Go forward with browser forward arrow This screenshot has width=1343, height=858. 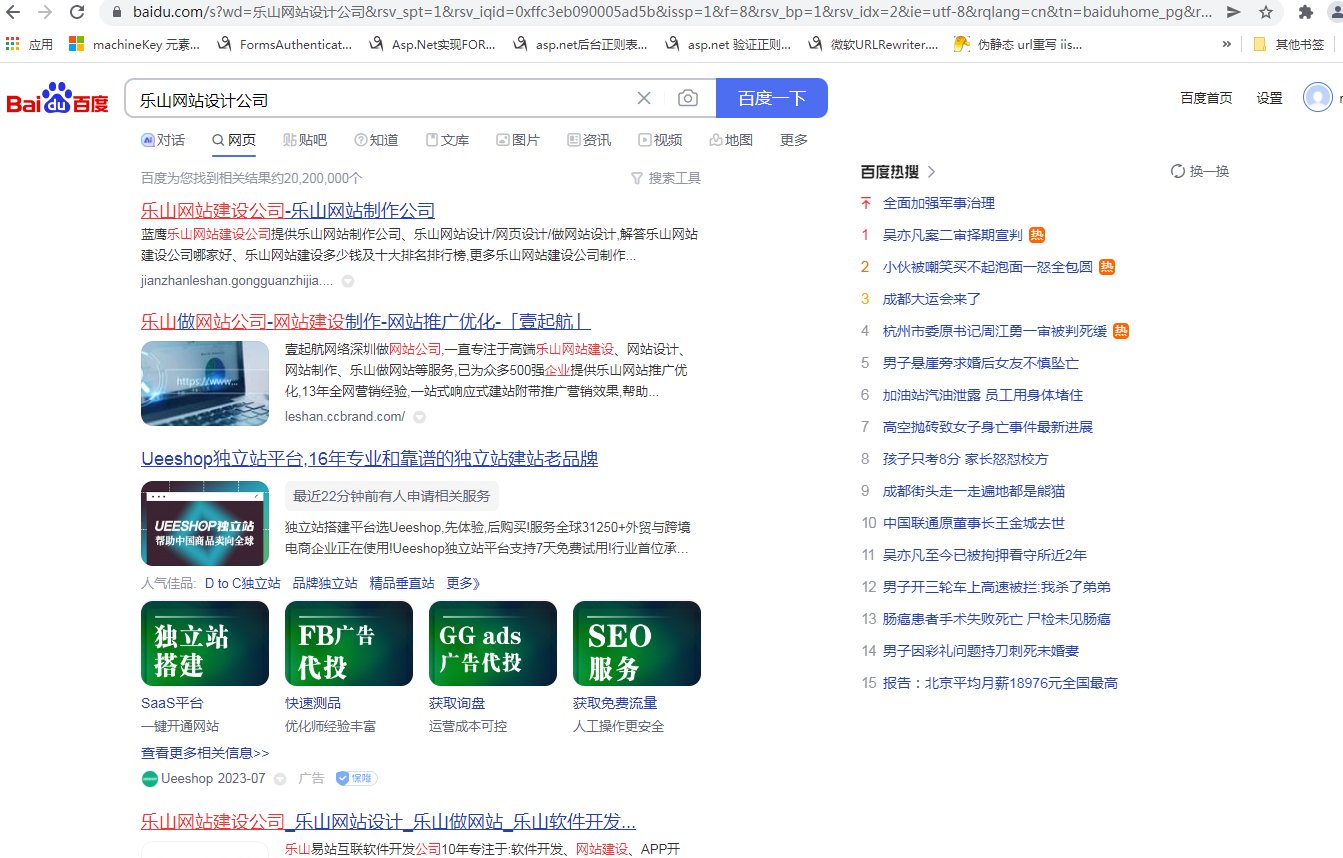[x=45, y=12]
